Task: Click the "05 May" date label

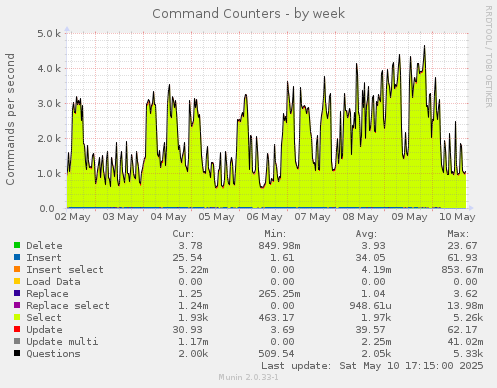Action: (216, 217)
